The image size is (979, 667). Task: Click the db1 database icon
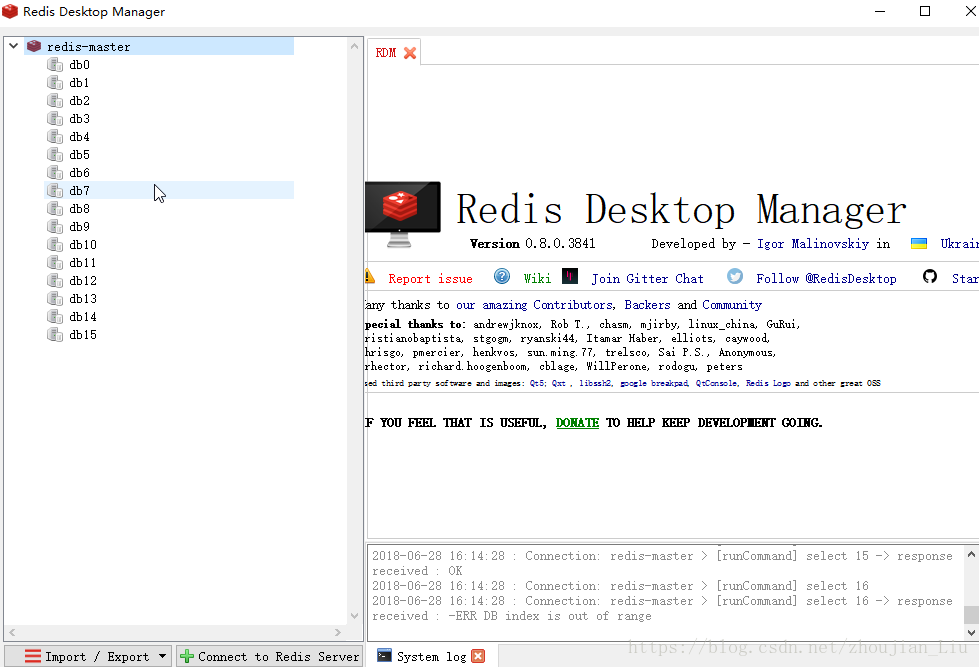pos(55,82)
